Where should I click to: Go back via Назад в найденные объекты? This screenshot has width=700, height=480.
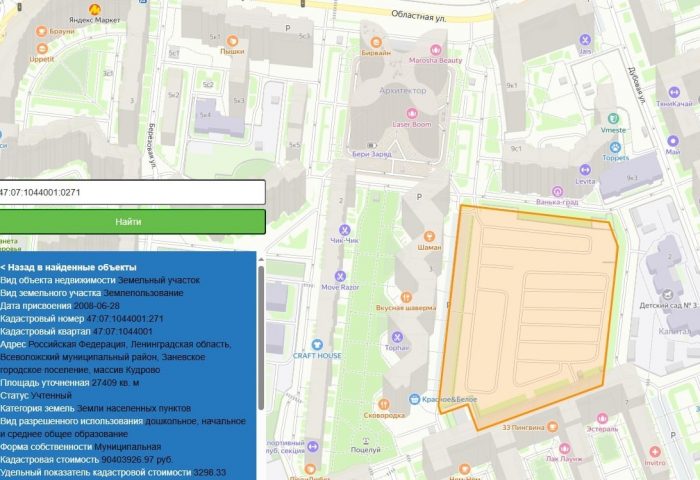coord(69,268)
